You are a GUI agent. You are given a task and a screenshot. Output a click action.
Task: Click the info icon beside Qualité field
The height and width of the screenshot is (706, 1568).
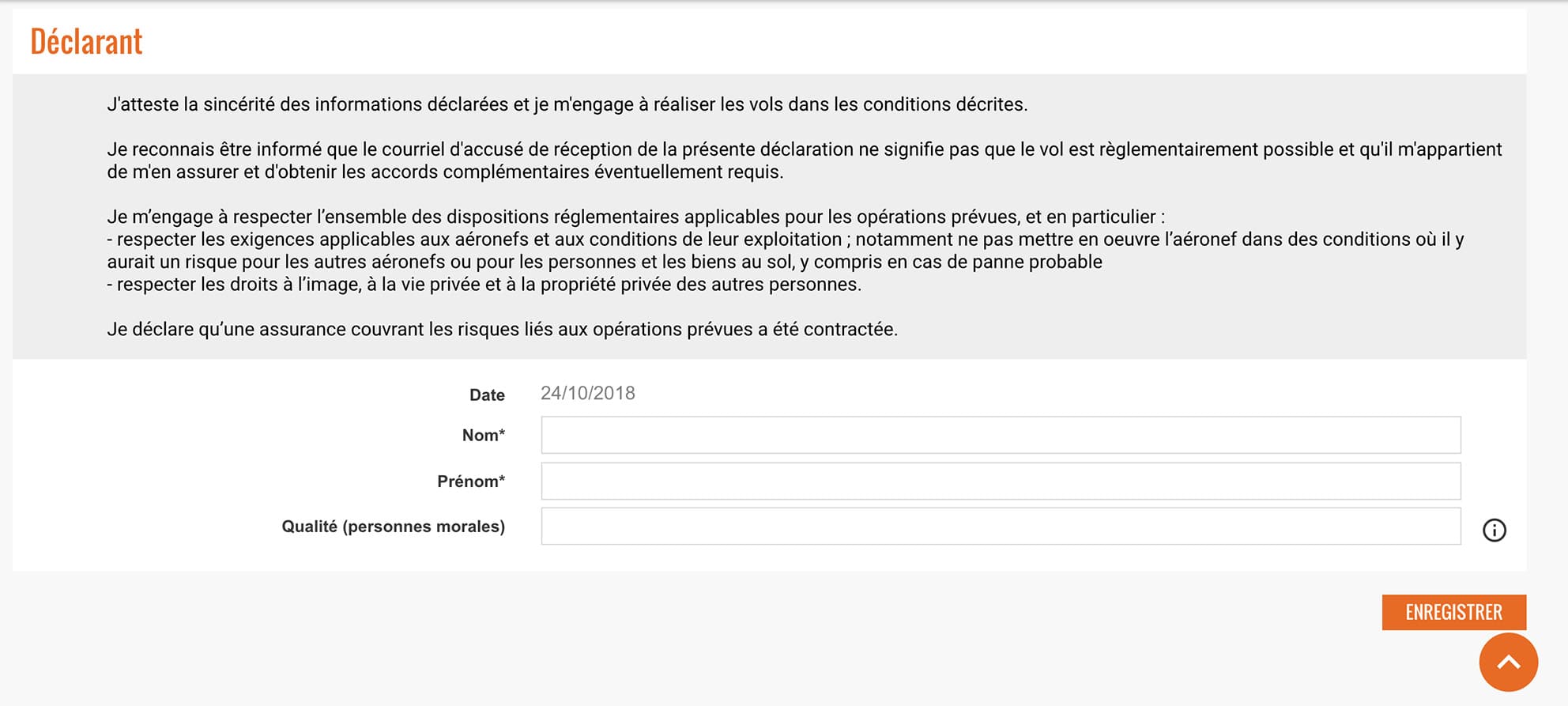coord(1494,530)
